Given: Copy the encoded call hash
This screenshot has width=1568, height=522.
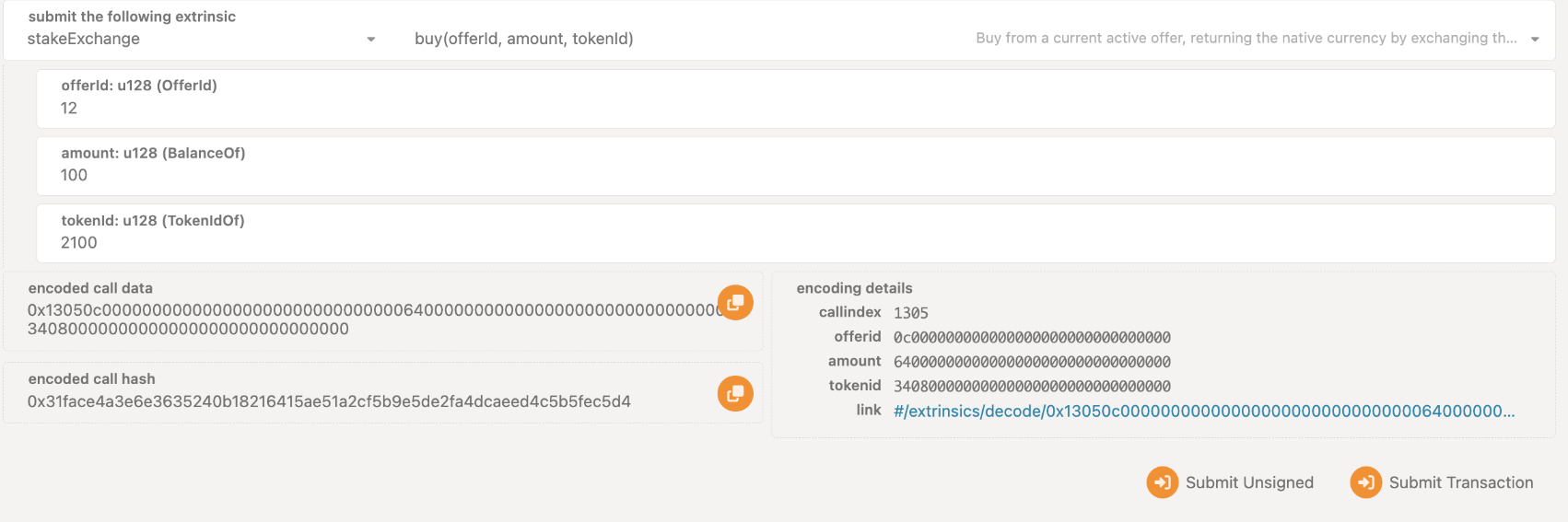Looking at the screenshot, I should click(735, 394).
